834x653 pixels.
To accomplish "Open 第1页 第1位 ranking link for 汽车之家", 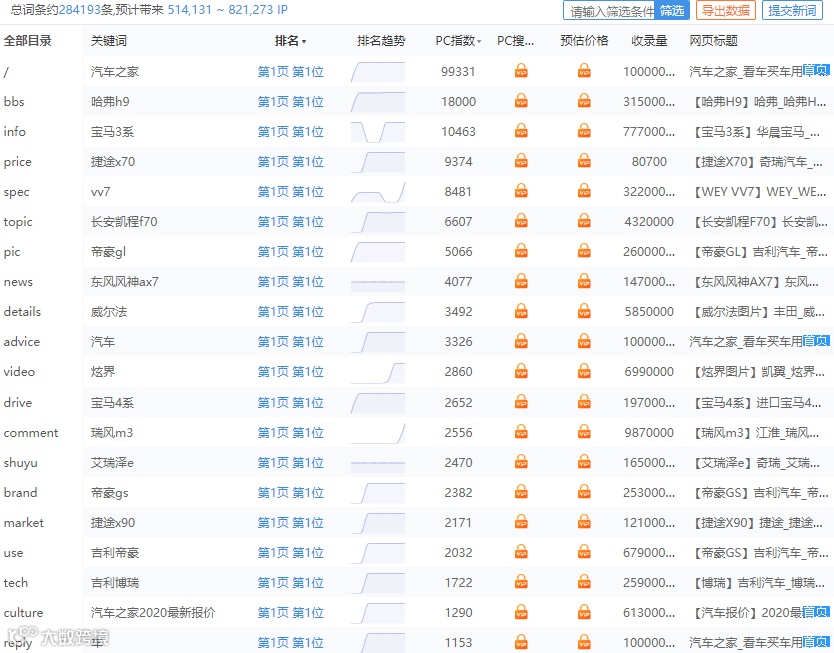I will tap(290, 71).
